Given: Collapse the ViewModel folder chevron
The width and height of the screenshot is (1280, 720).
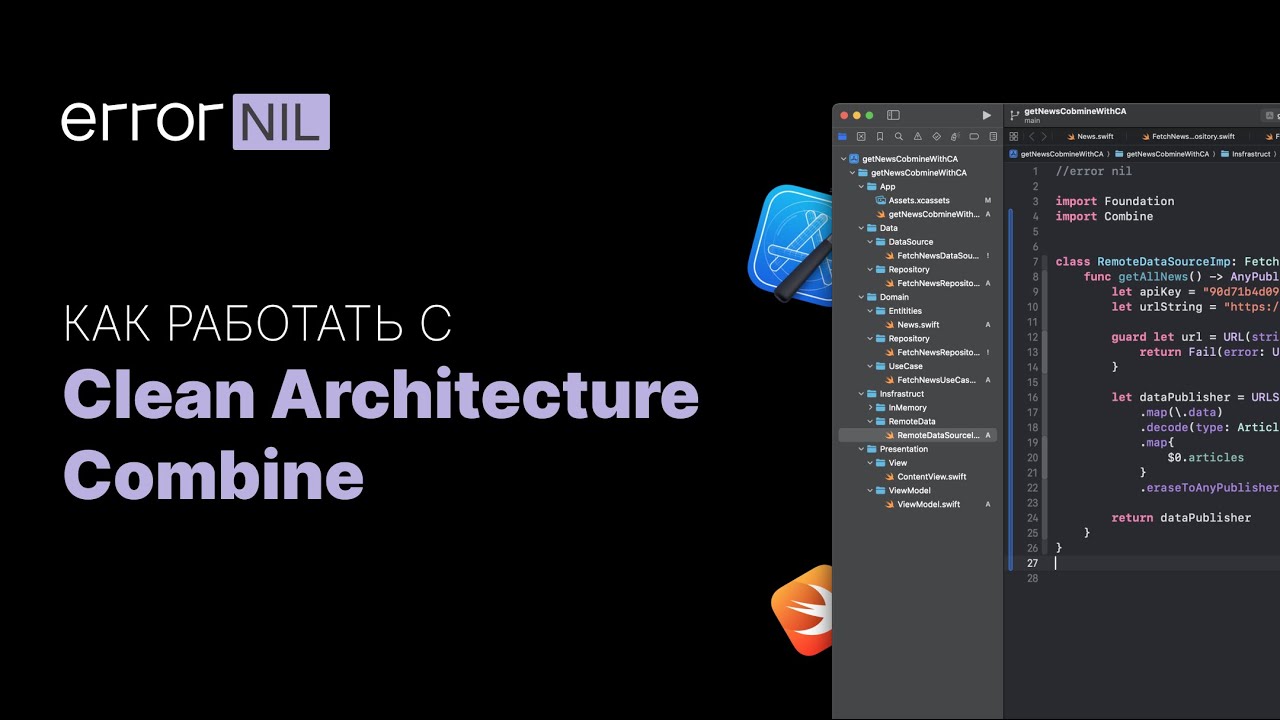Looking at the screenshot, I should pos(871,491).
